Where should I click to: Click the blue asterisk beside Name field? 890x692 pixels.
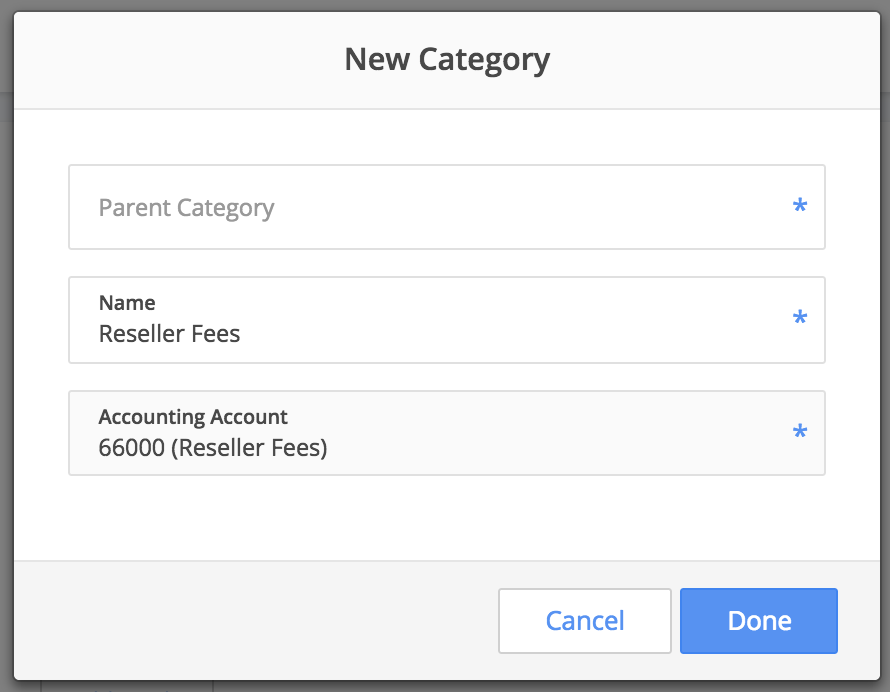[800, 317]
